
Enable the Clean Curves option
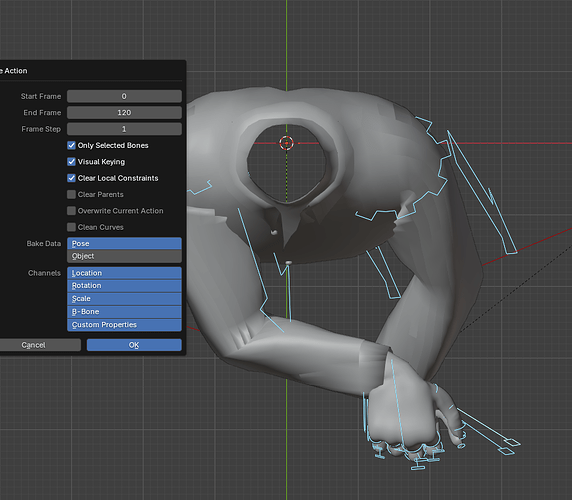tap(72, 227)
